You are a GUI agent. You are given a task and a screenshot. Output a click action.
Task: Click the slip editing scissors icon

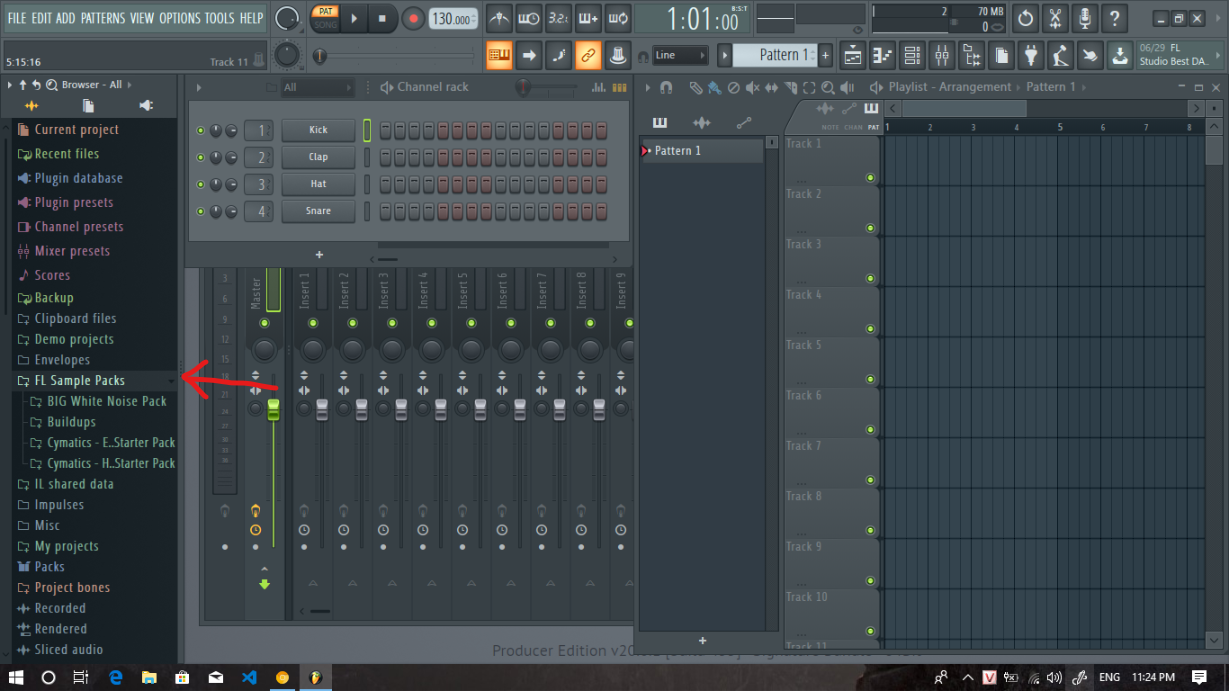1055,18
